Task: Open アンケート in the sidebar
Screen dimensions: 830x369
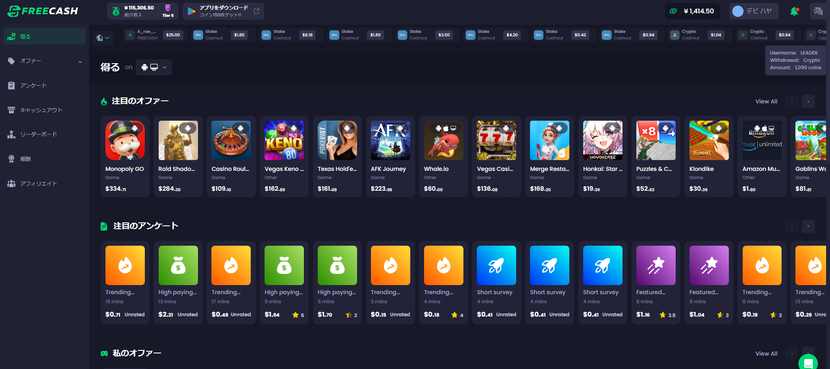Action: click(x=44, y=85)
